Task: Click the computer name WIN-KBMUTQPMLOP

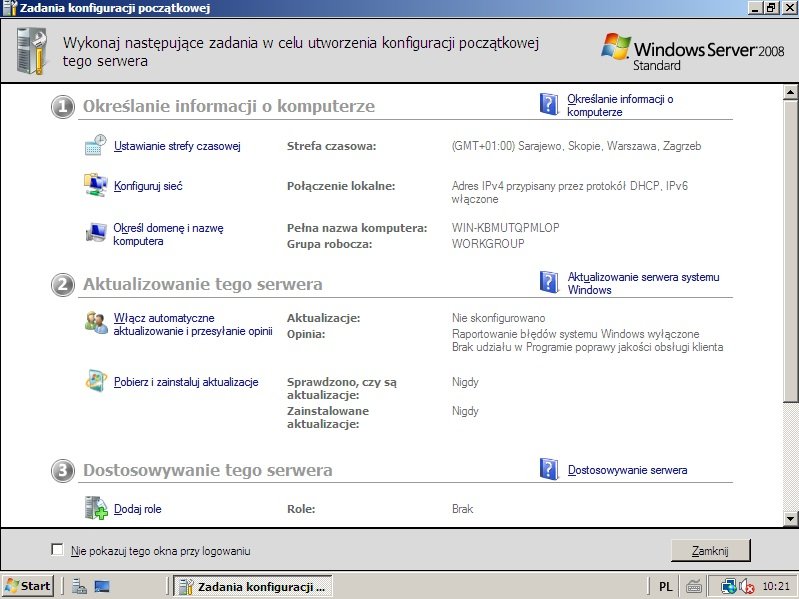Action: (x=505, y=228)
